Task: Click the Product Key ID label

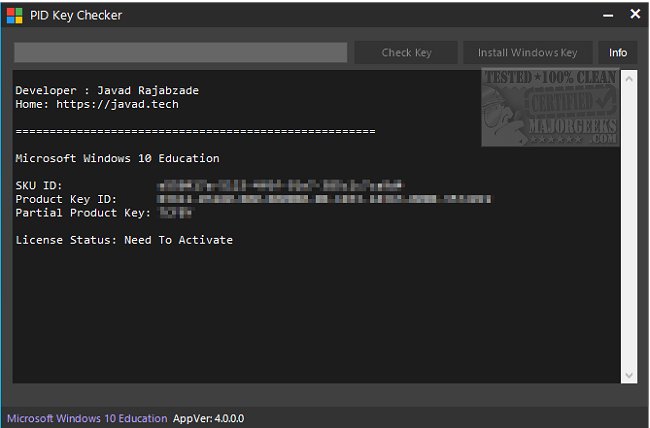Action: tap(66, 199)
